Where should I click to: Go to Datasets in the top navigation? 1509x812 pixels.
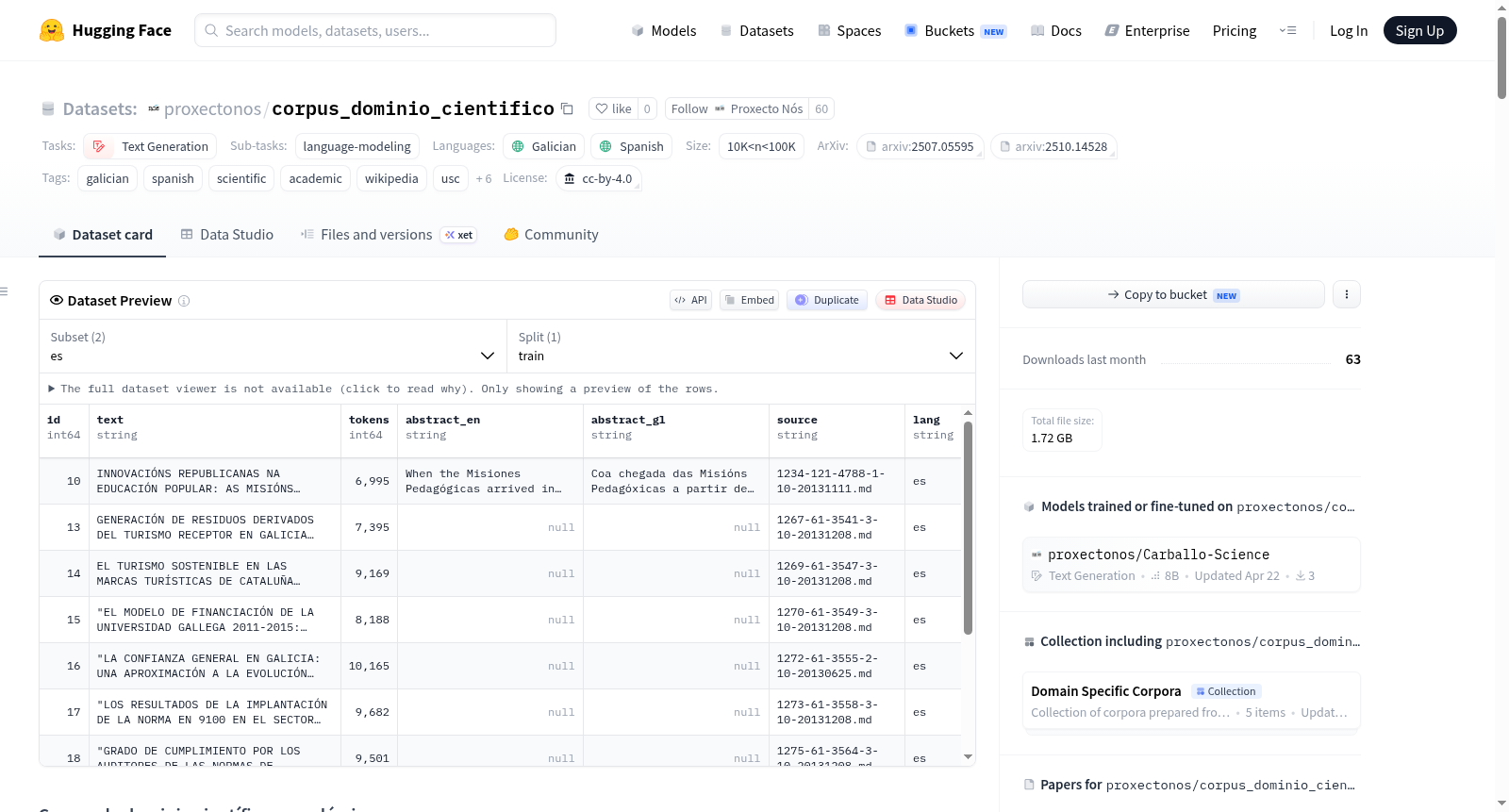tap(756, 30)
